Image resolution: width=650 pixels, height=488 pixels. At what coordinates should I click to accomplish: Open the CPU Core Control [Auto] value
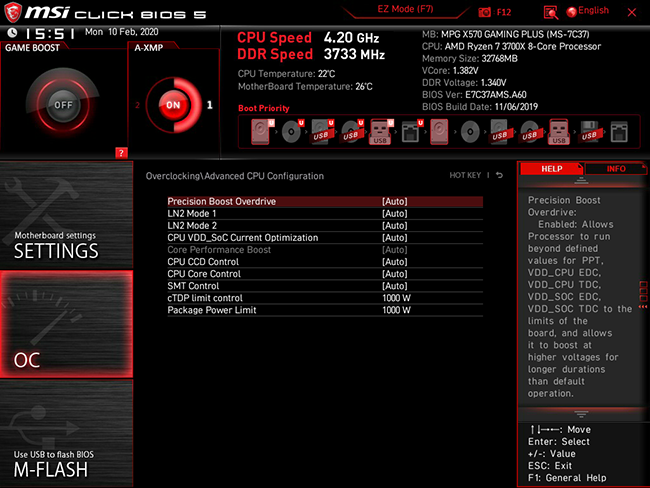[x=395, y=274]
